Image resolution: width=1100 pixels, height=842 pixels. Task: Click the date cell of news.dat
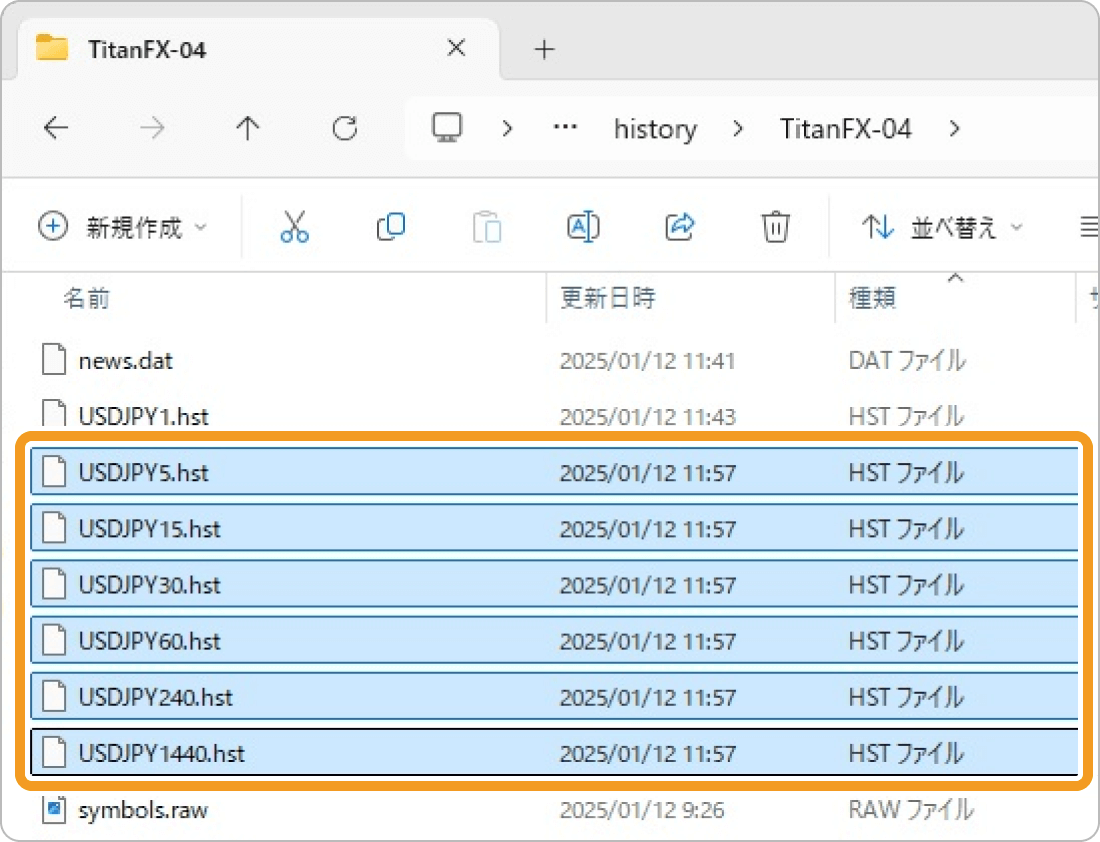(x=648, y=361)
